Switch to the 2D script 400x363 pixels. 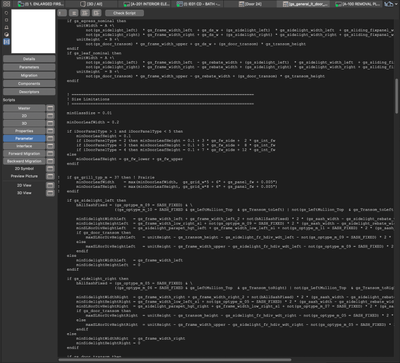pyautogui.click(x=24, y=116)
